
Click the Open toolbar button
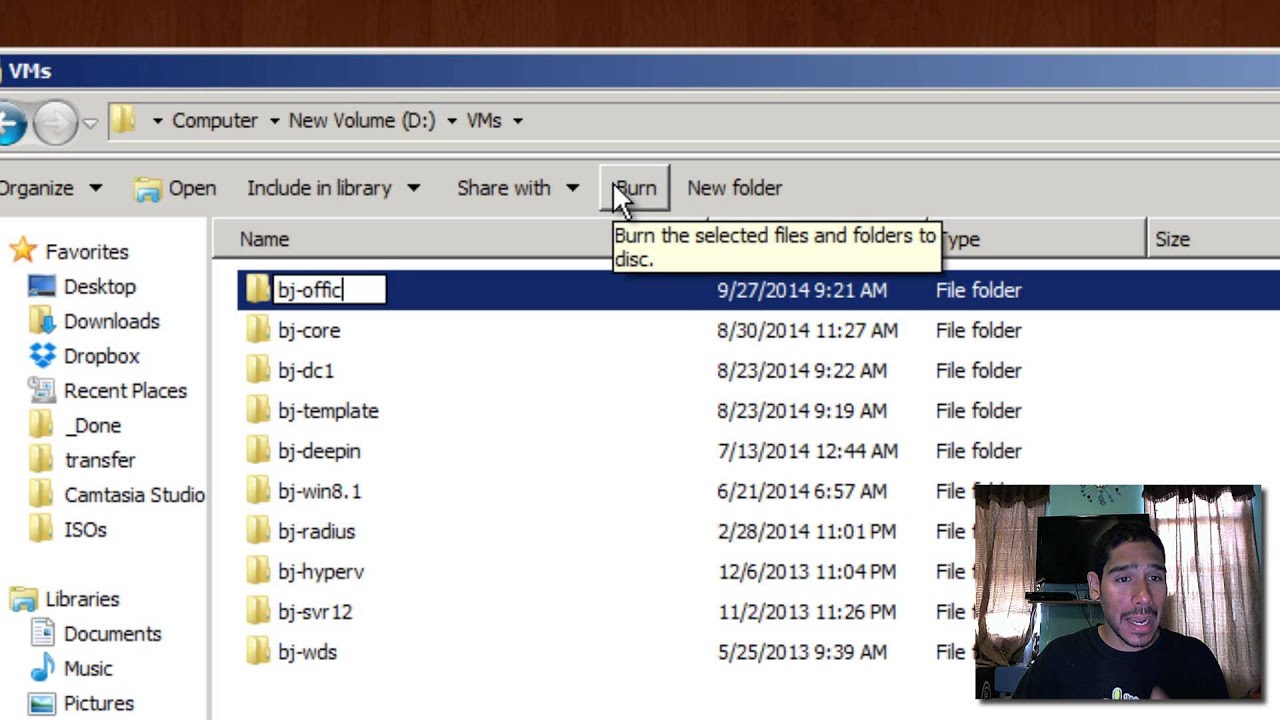[x=176, y=188]
